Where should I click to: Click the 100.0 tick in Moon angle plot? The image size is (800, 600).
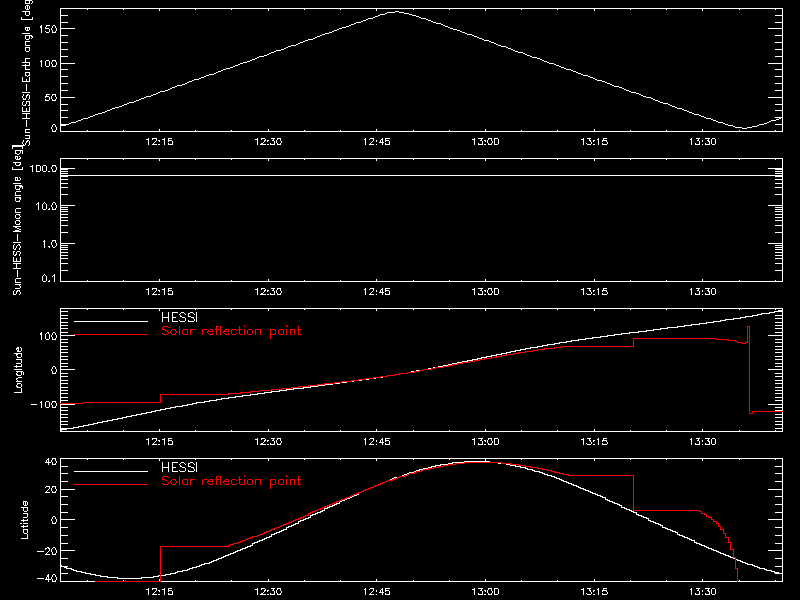click(43, 169)
